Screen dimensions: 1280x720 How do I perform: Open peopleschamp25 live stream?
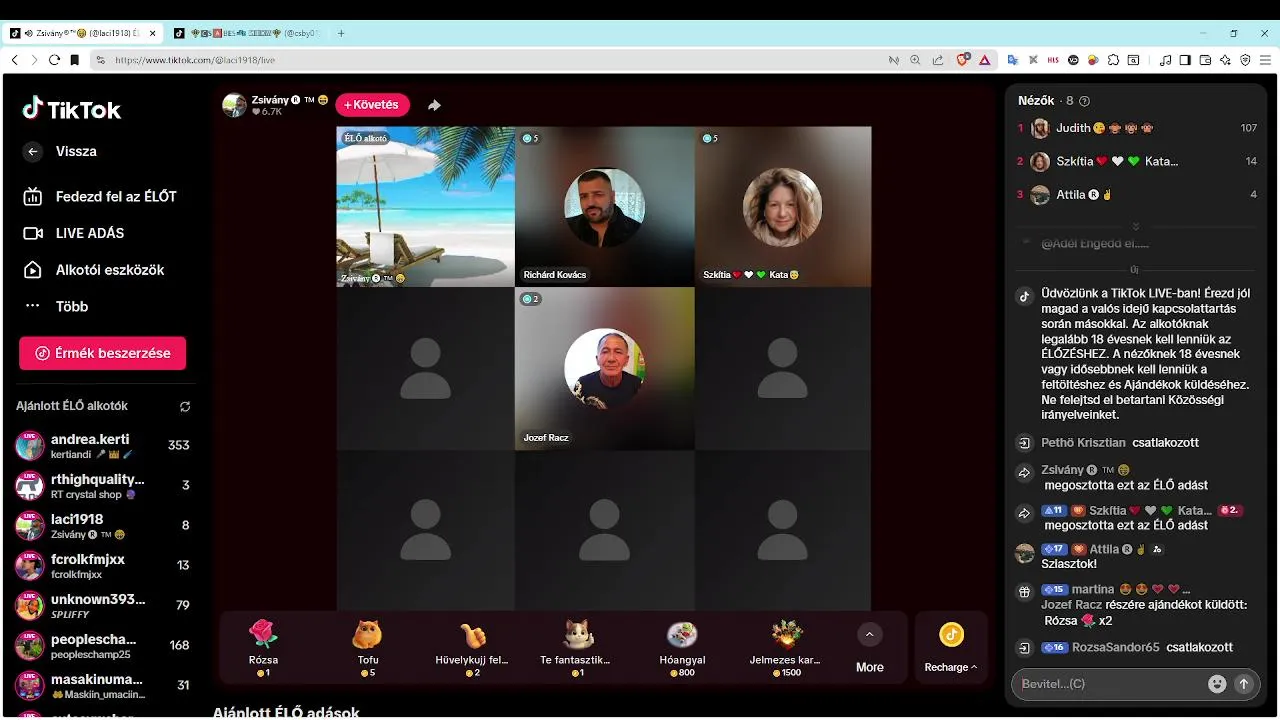[x=103, y=646]
